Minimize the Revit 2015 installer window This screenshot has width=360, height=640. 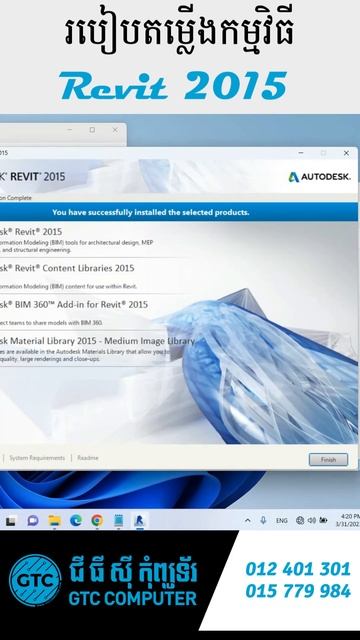(301, 153)
